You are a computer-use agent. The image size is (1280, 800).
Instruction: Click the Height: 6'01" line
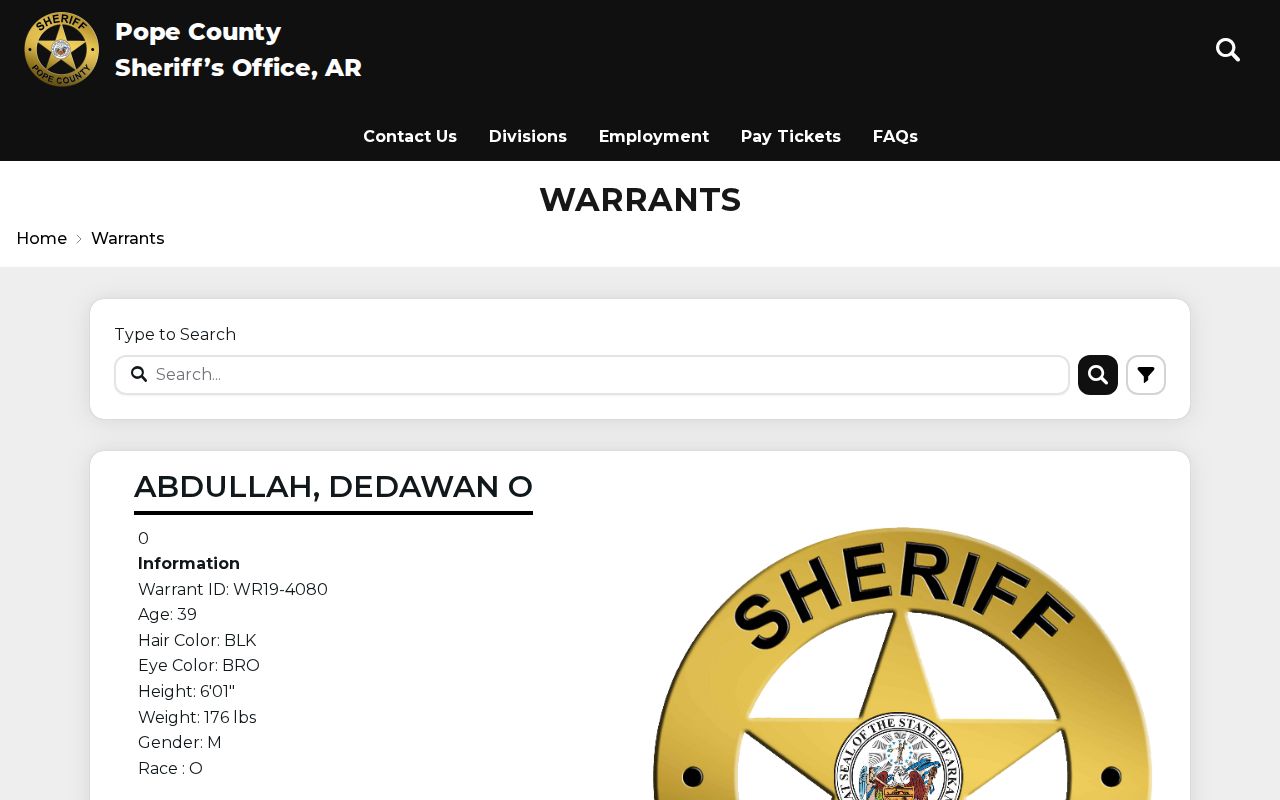[x=187, y=691]
